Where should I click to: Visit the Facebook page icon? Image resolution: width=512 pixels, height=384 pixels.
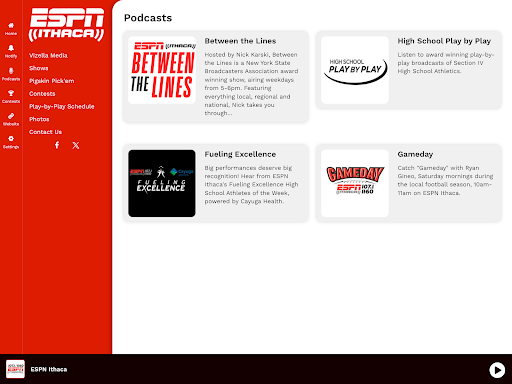(x=57, y=145)
